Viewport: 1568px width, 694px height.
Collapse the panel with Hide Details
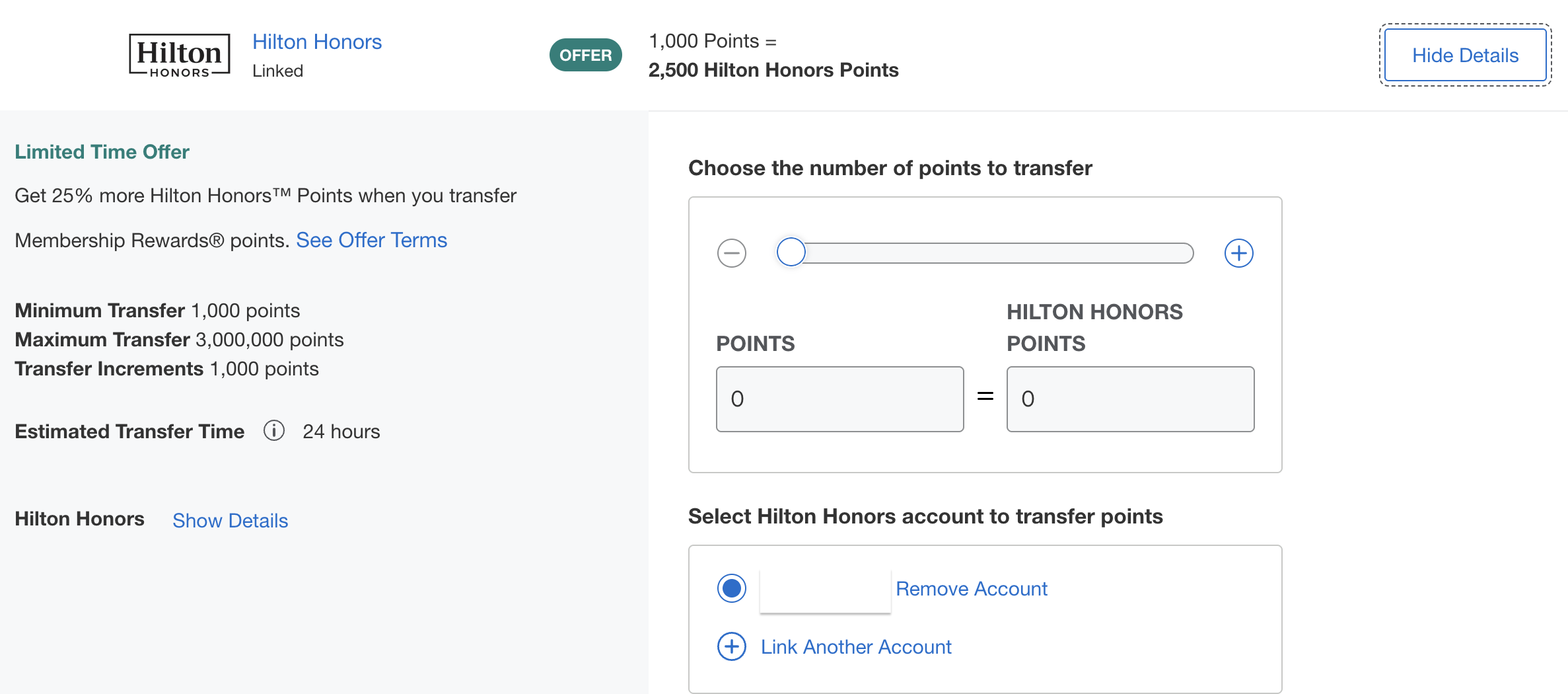(x=1465, y=55)
